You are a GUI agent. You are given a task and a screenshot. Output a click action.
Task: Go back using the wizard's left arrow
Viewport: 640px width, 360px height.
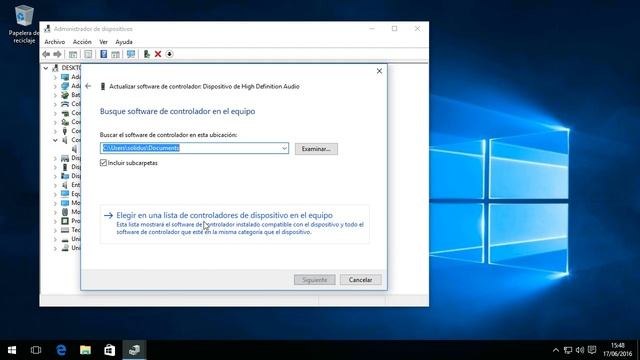tap(88, 86)
